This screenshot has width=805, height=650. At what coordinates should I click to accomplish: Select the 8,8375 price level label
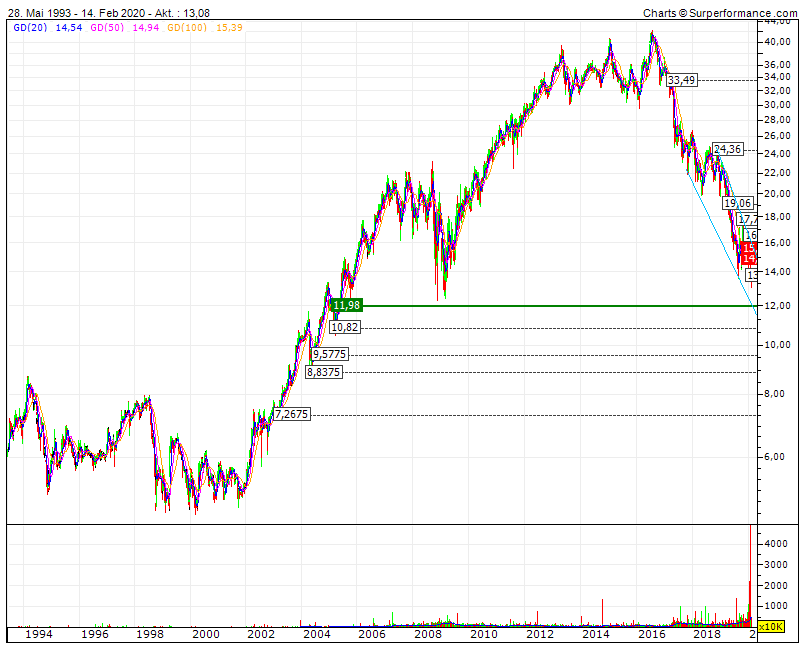tap(323, 372)
